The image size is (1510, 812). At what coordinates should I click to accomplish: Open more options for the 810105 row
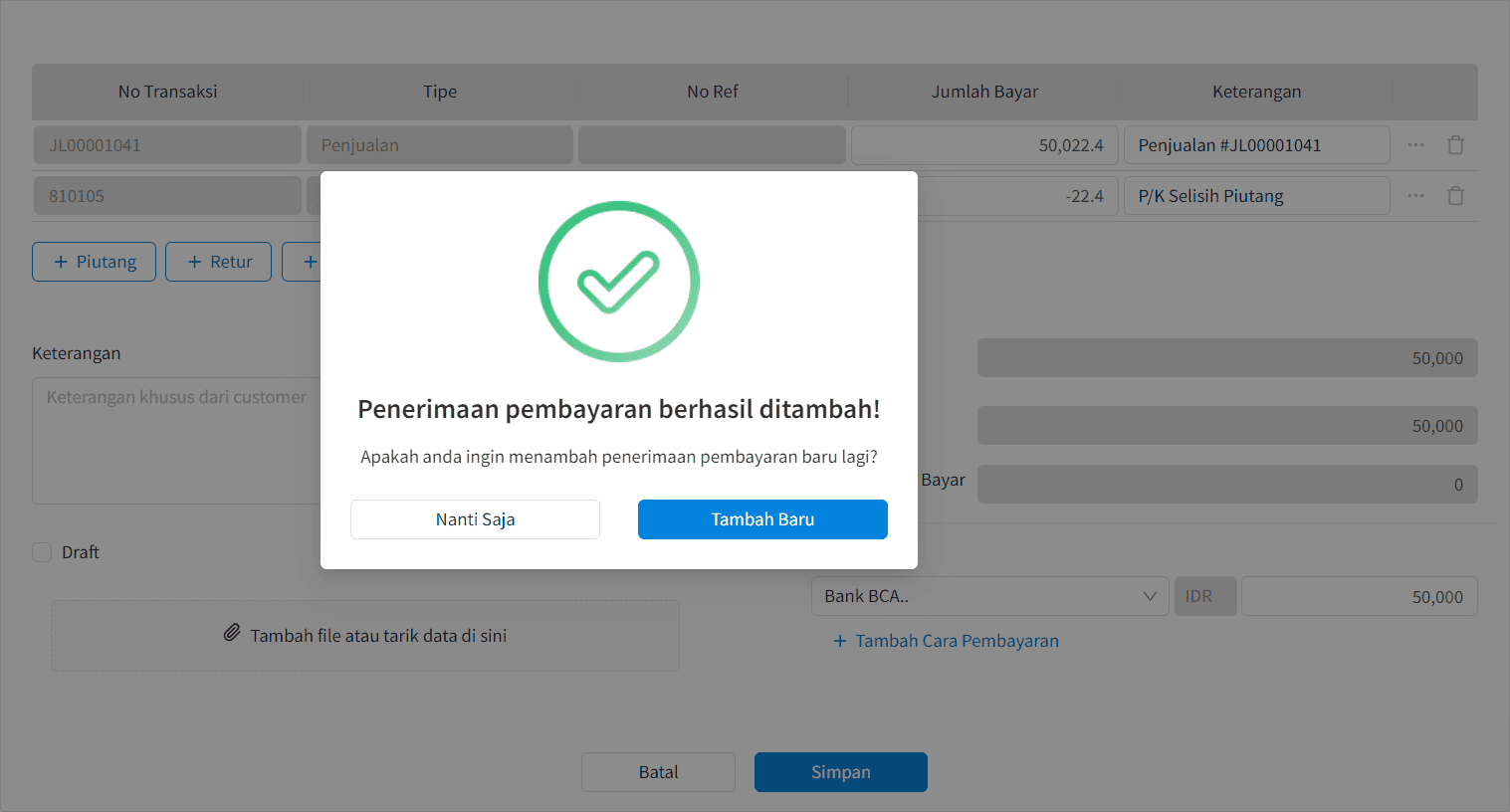[x=1415, y=196]
